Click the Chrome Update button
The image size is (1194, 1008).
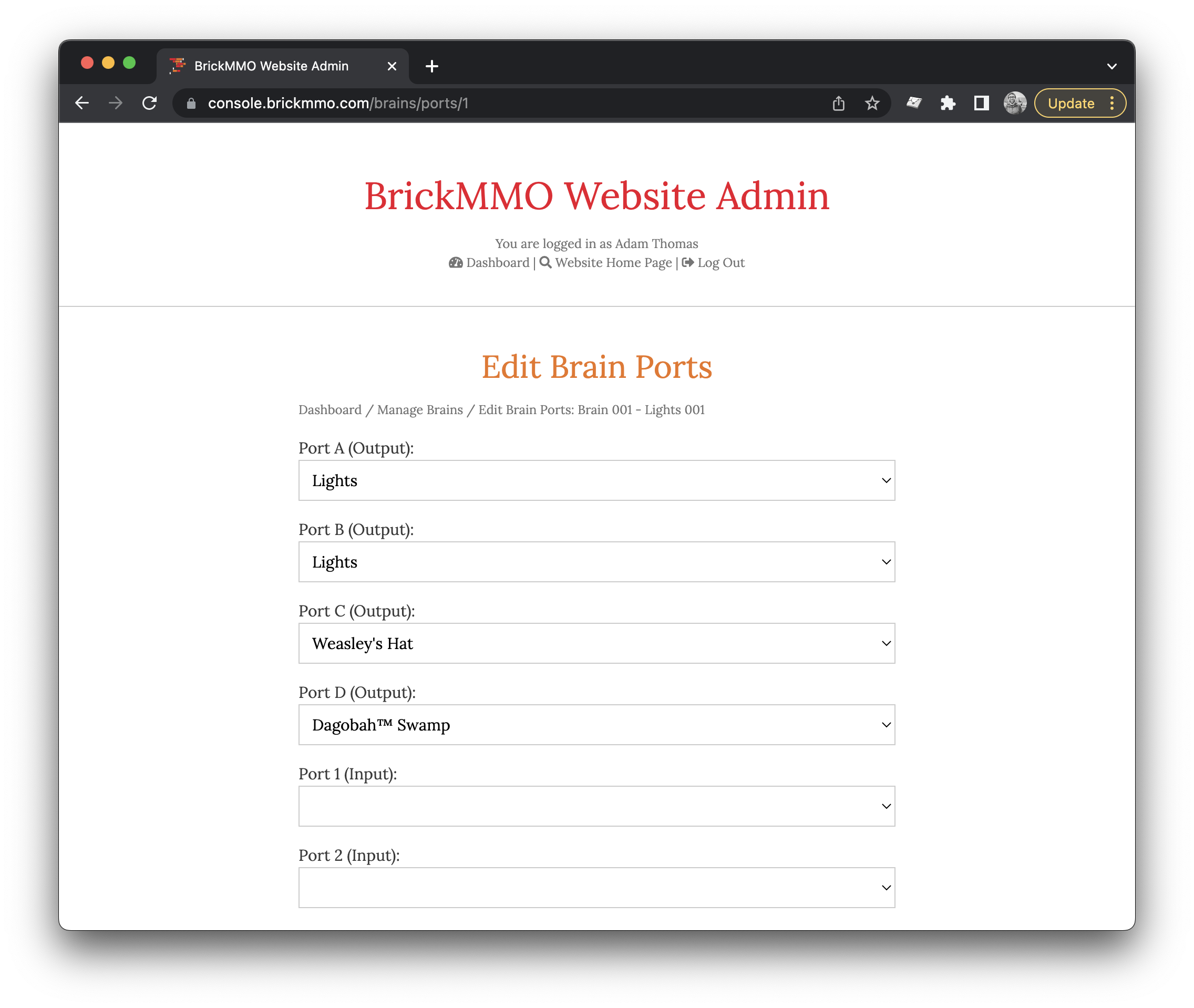pos(1071,103)
